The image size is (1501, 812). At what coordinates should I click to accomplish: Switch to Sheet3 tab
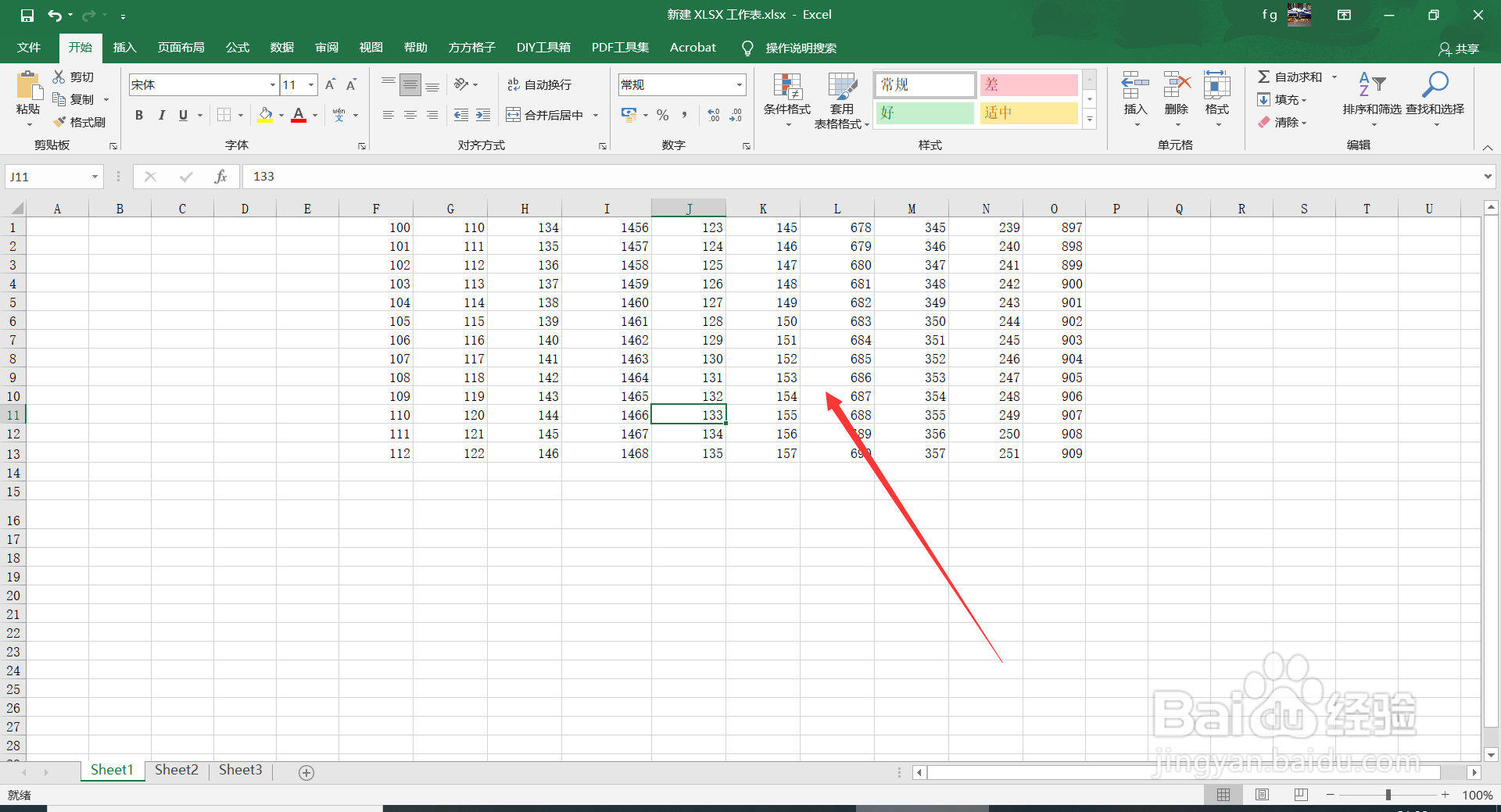[x=241, y=770]
